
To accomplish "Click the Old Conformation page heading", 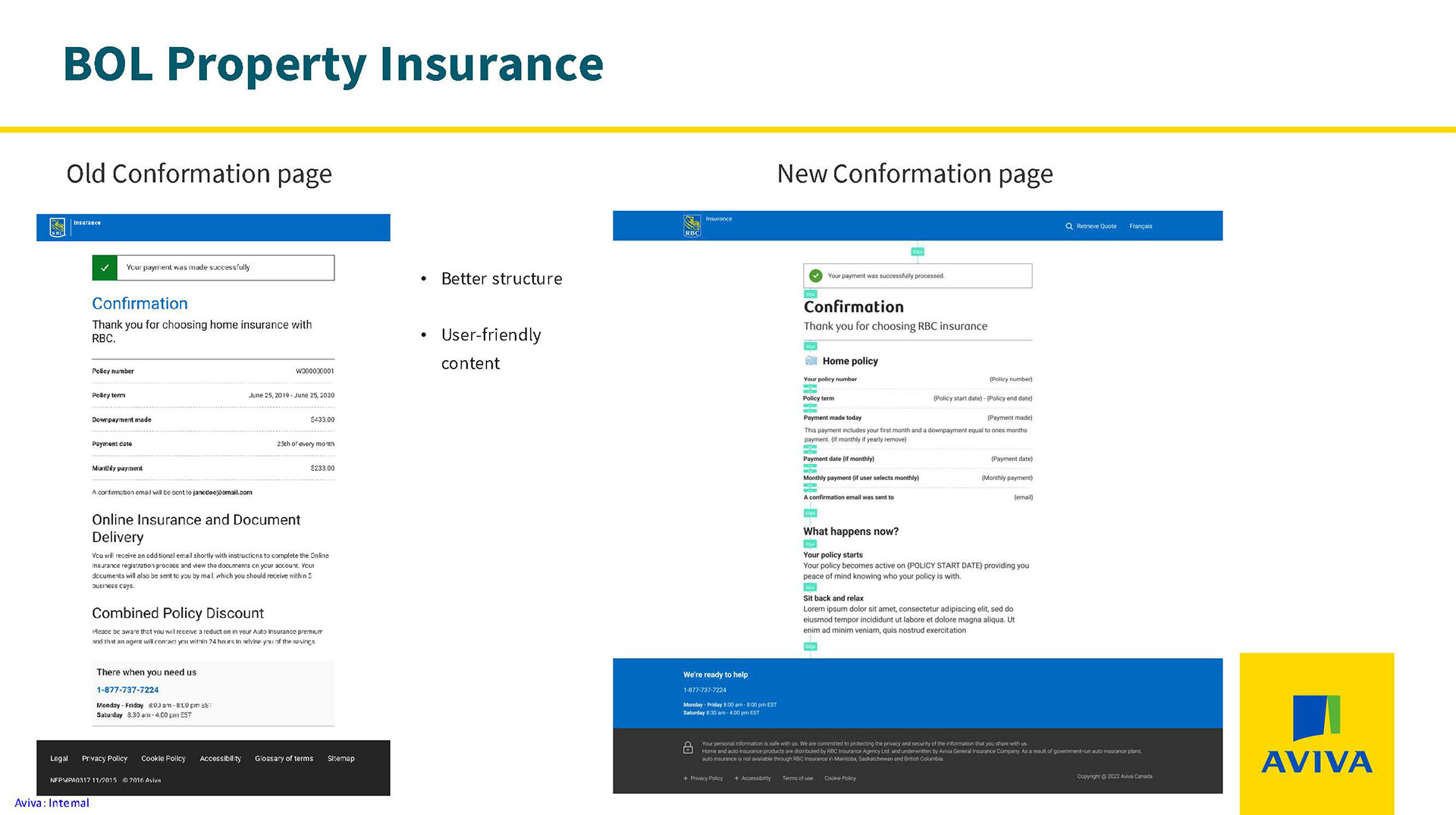I will pos(199,174).
